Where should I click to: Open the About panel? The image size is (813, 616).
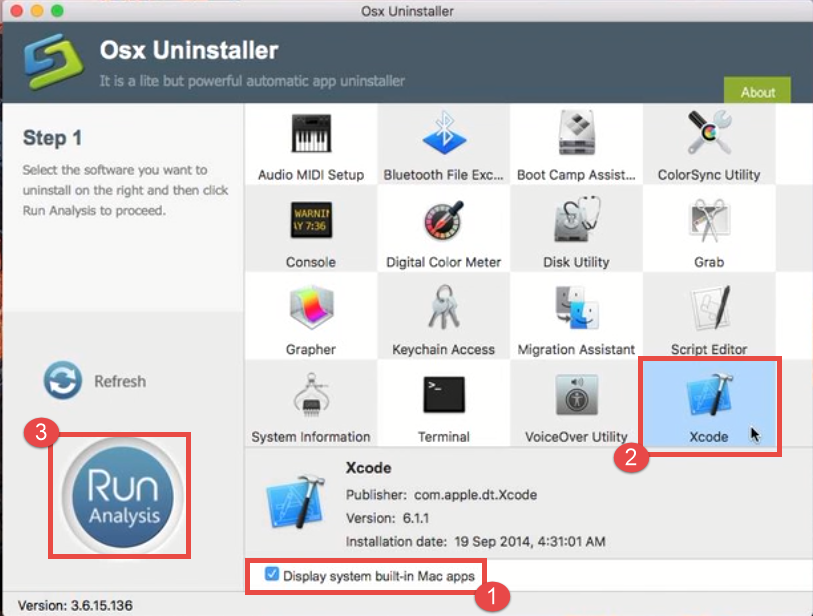(757, 91)
